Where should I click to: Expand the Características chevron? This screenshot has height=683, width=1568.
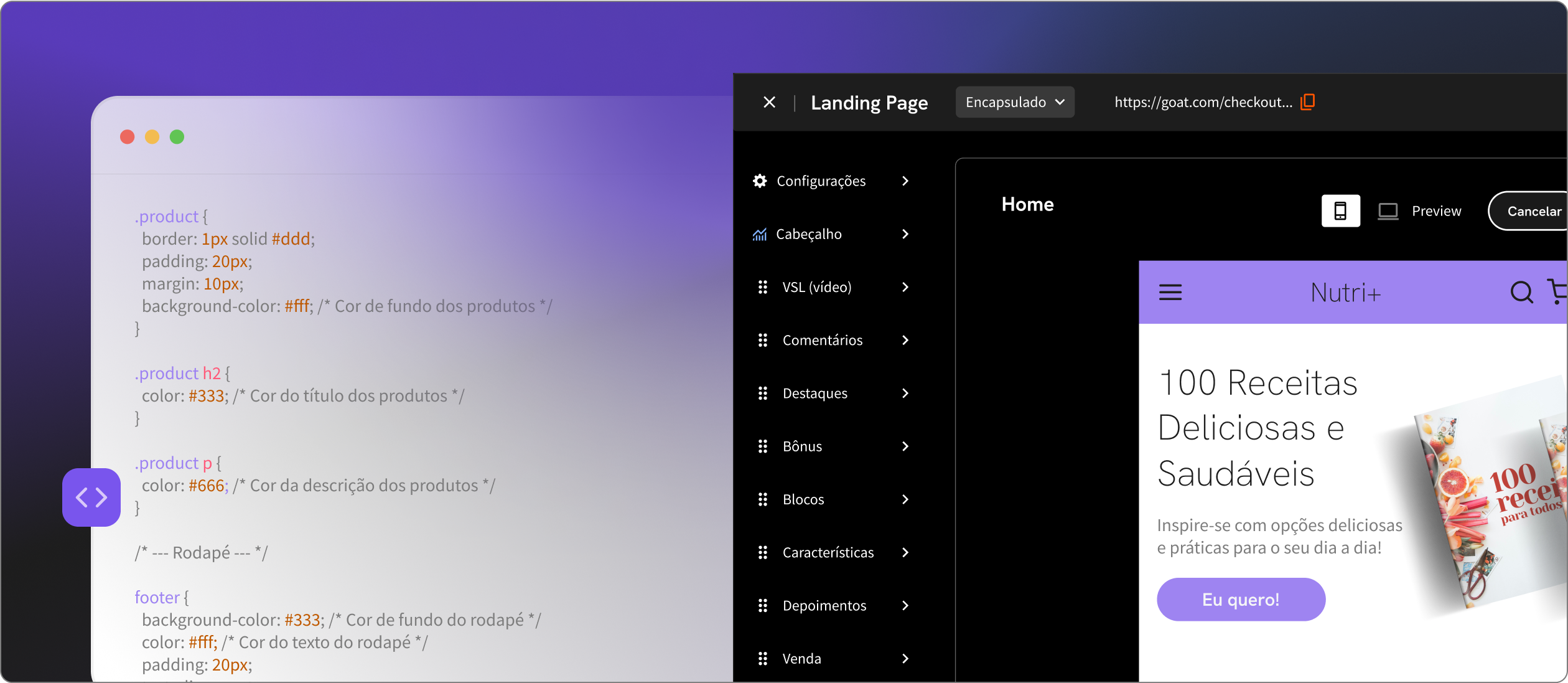(x=905, y=553)
